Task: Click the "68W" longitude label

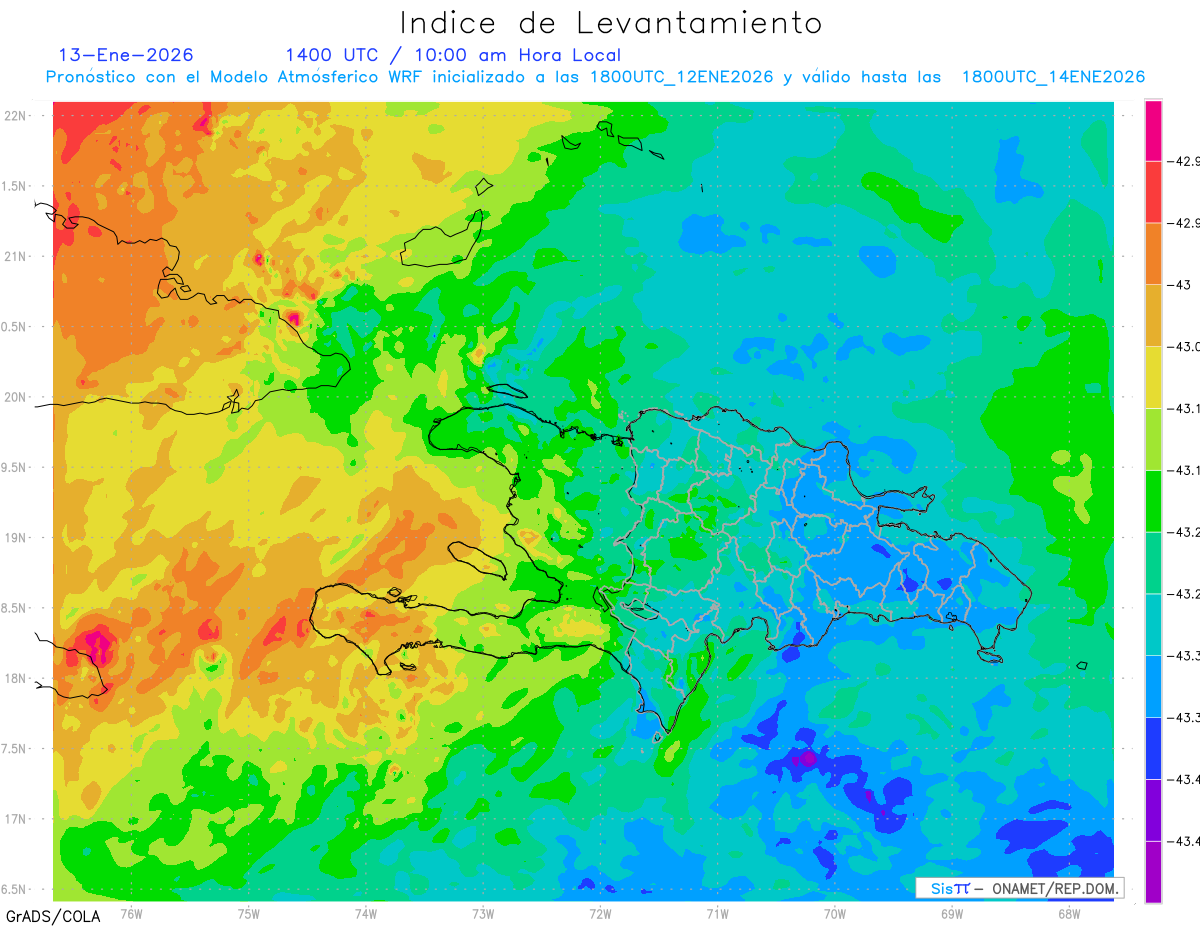Action: coord(1069,913)
